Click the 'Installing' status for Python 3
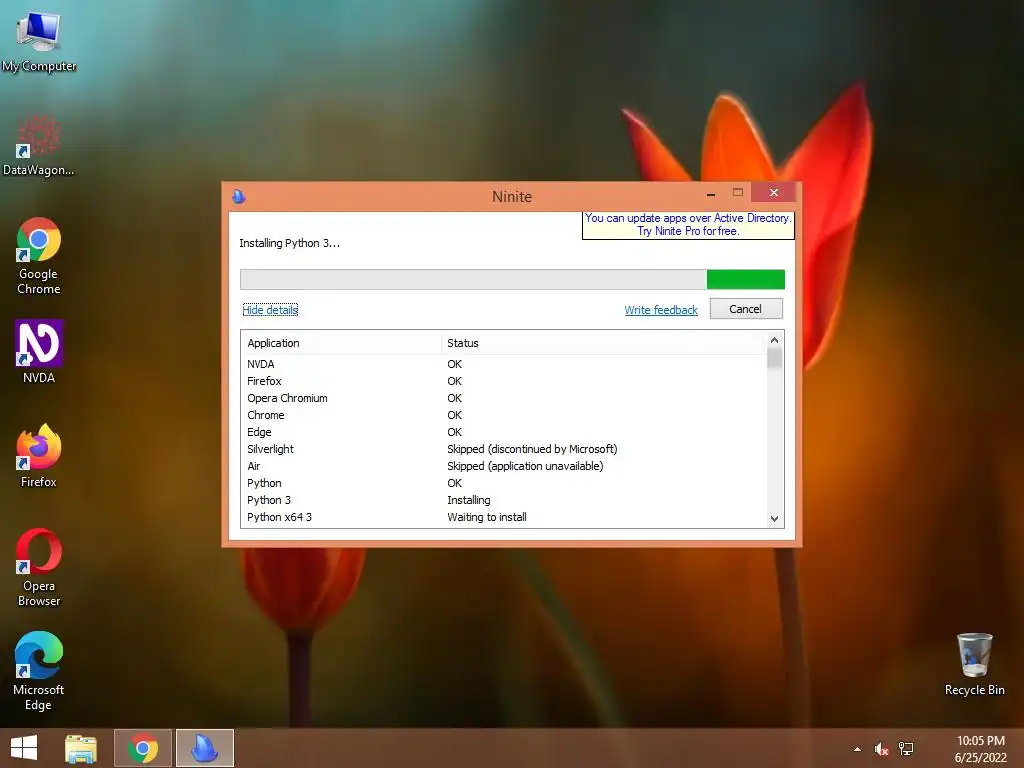This screenshot has width=1024, height=768. [469, 500]
